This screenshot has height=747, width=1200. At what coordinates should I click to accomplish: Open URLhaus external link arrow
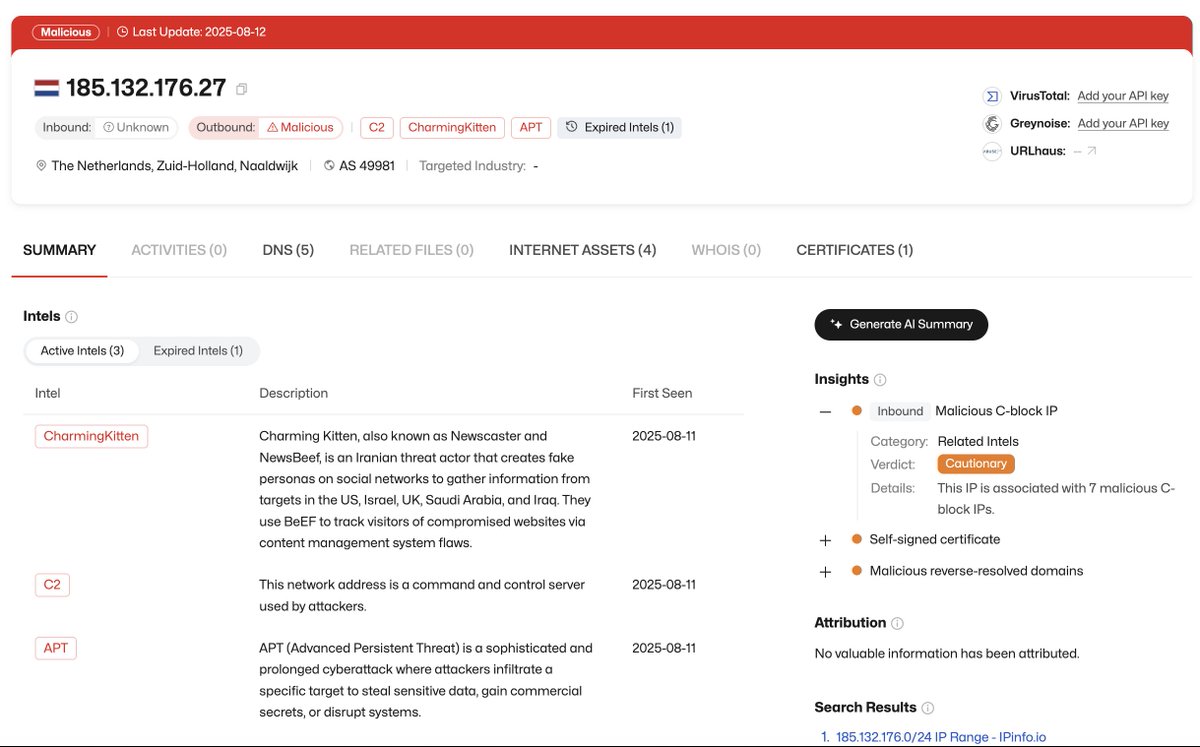tap(1091, 151)
